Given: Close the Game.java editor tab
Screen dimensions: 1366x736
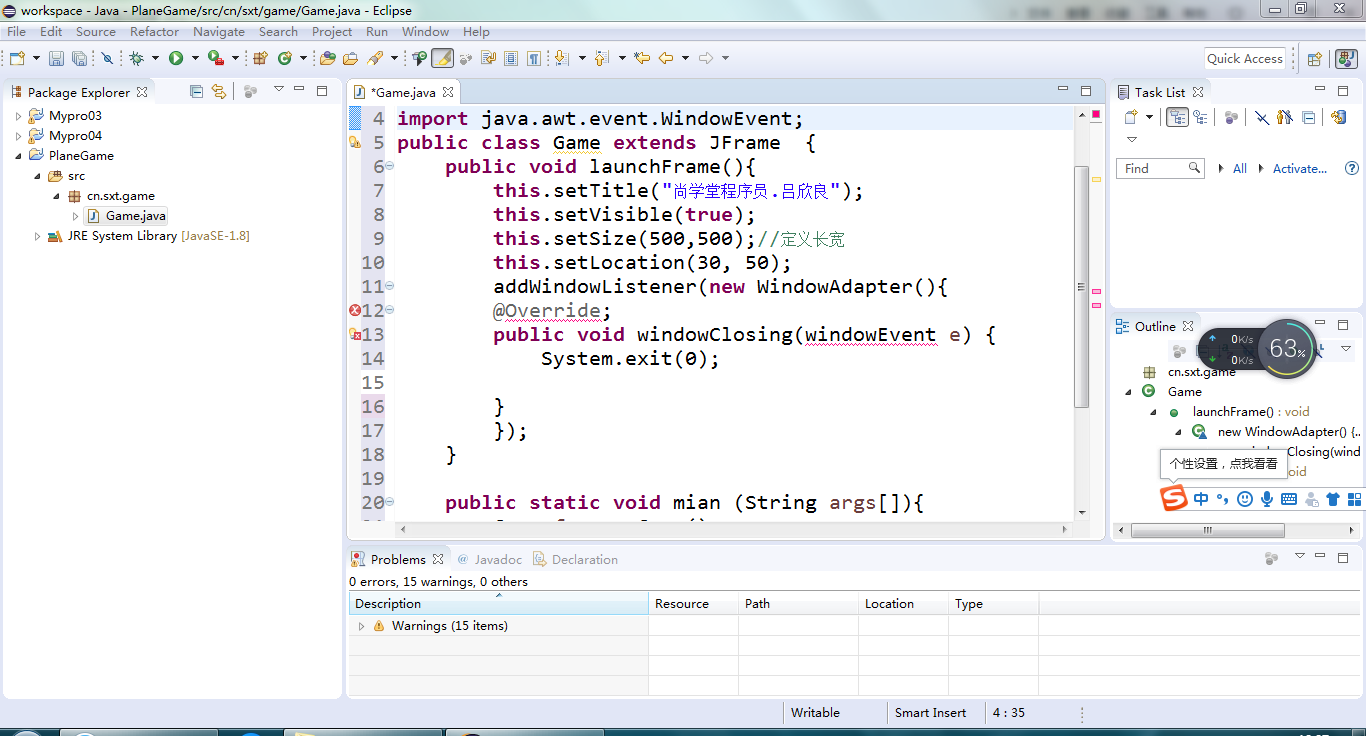Looking at the screenshot, I should click(448, 92).
